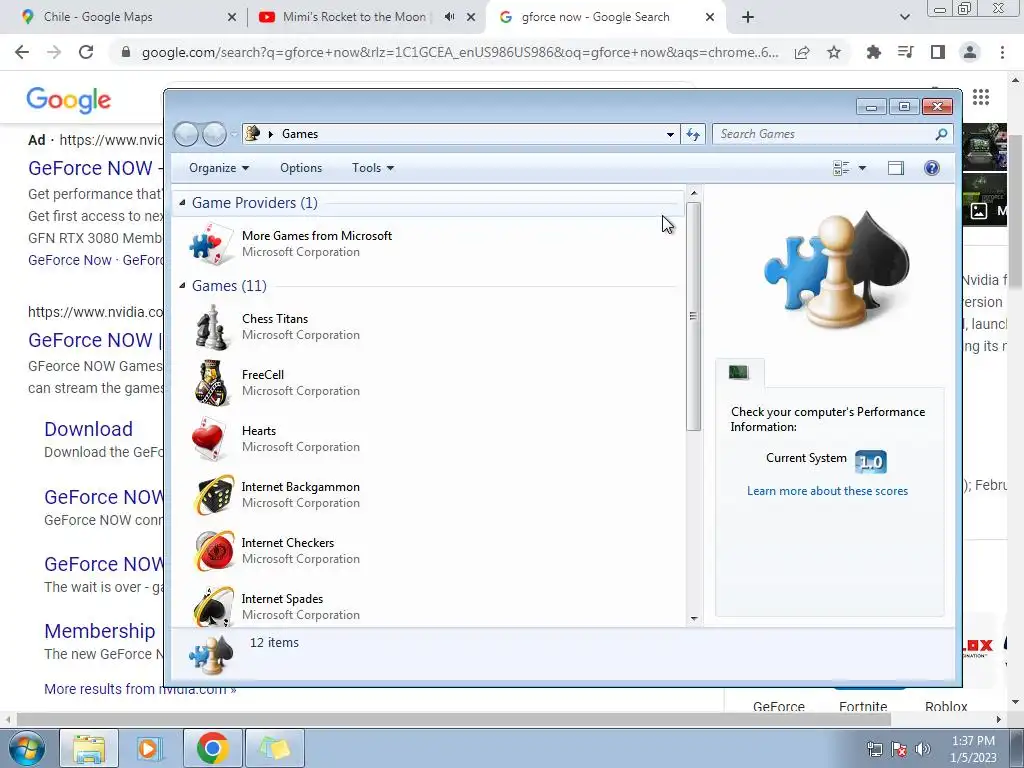This screenshot has height=768, width=1024.
Task: Open Chrome tab search dropdown
Action: tap(904, 17)
